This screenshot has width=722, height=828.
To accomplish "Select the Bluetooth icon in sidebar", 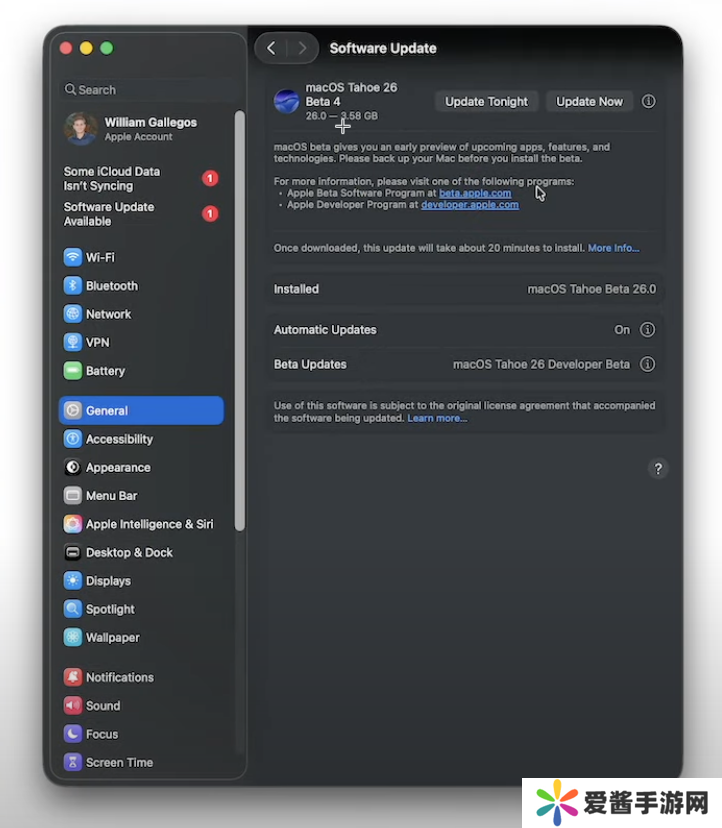I will point(72,286).
